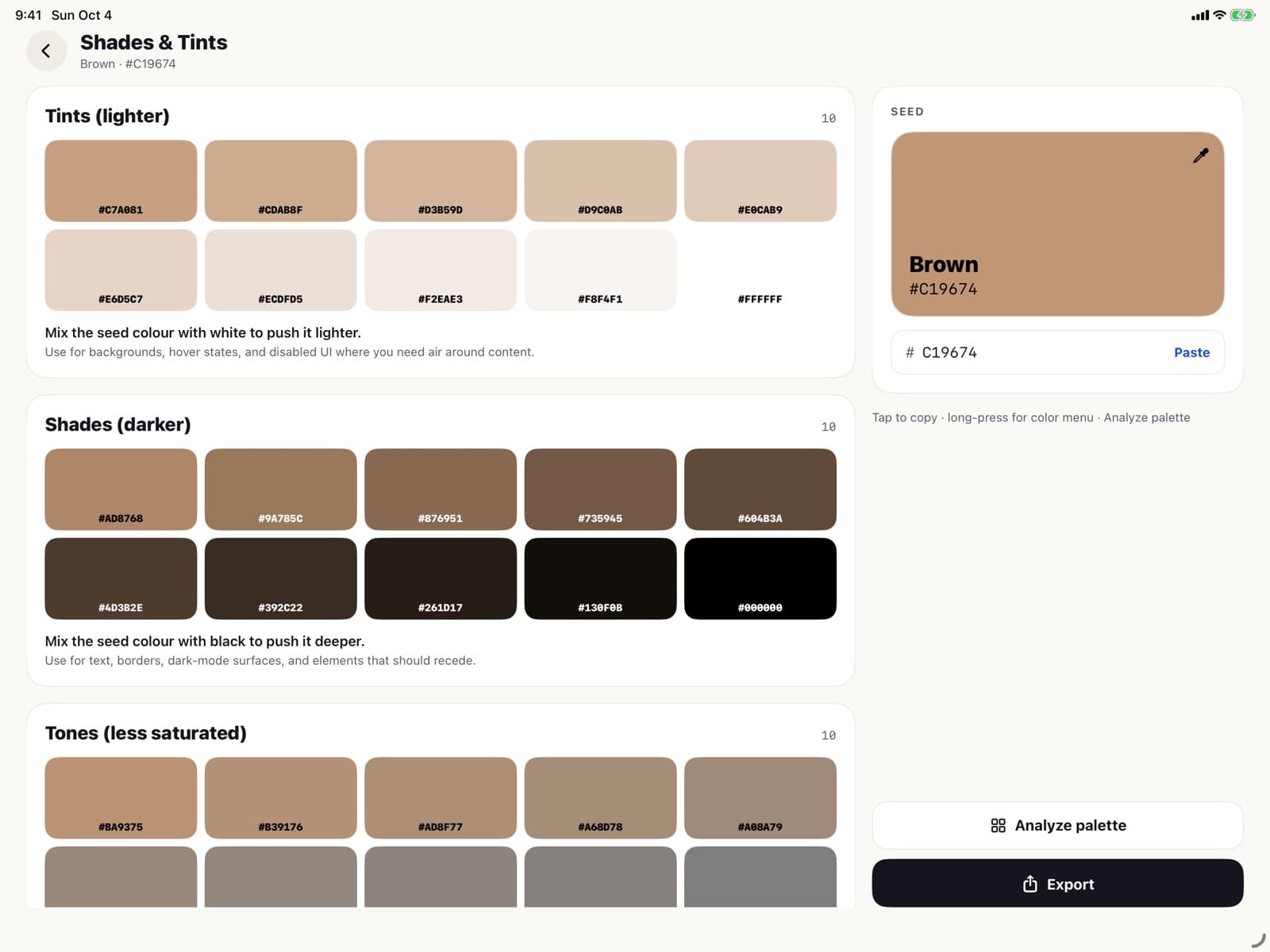Select shade swatch #392C22

click(280, 578)
